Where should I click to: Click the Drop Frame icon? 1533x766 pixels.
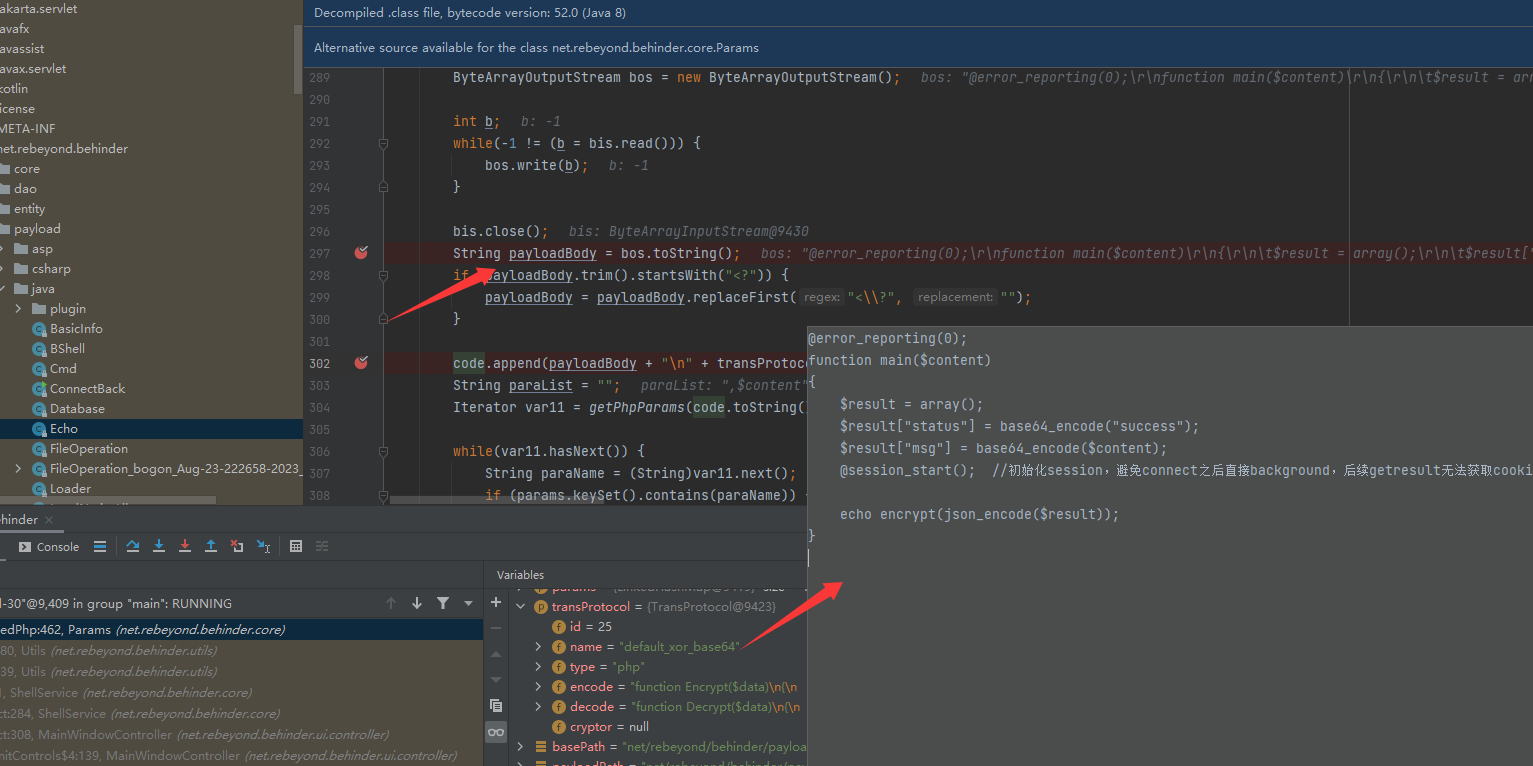click(237, 546)
